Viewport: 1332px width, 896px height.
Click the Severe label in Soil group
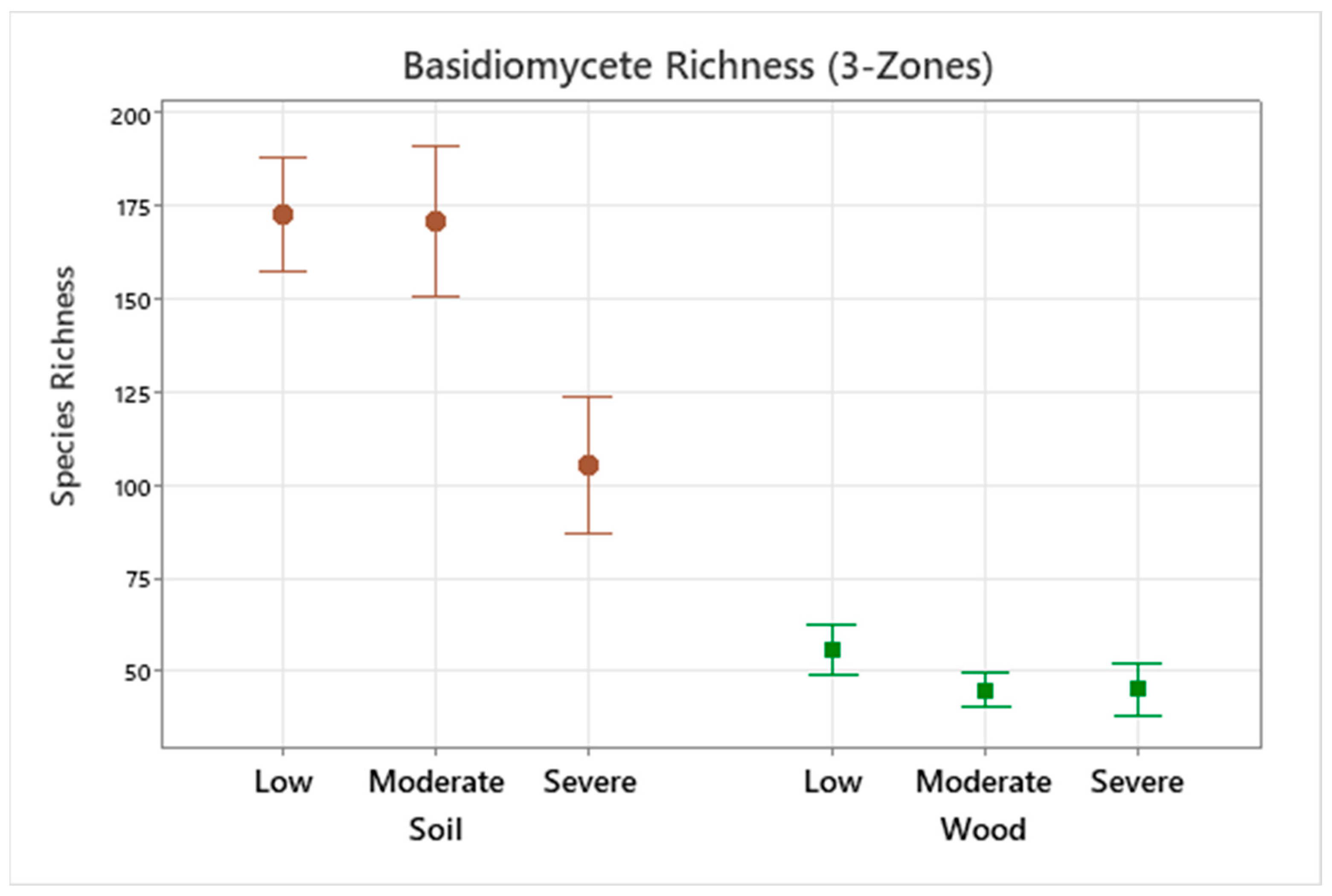tap(589, 782)
